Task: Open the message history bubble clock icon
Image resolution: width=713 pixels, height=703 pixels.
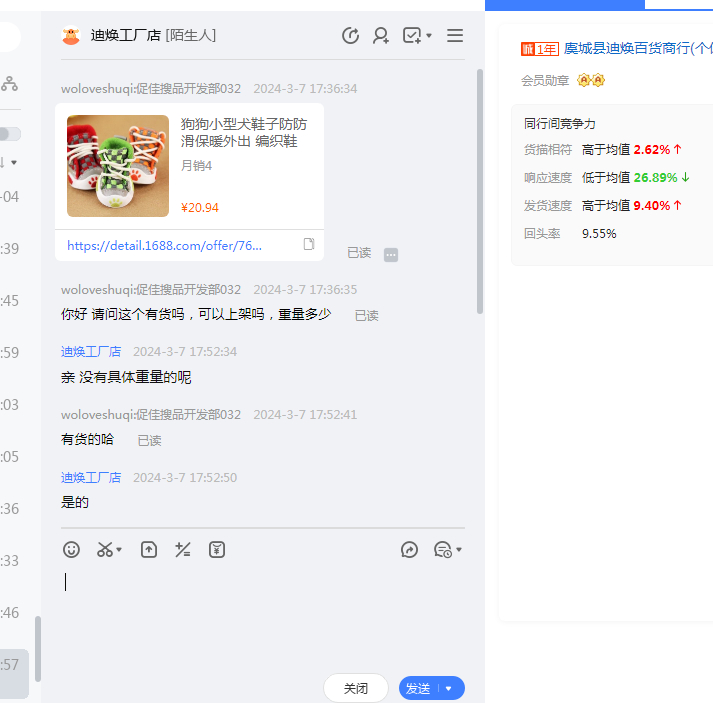Action: (x=442, y=550)
